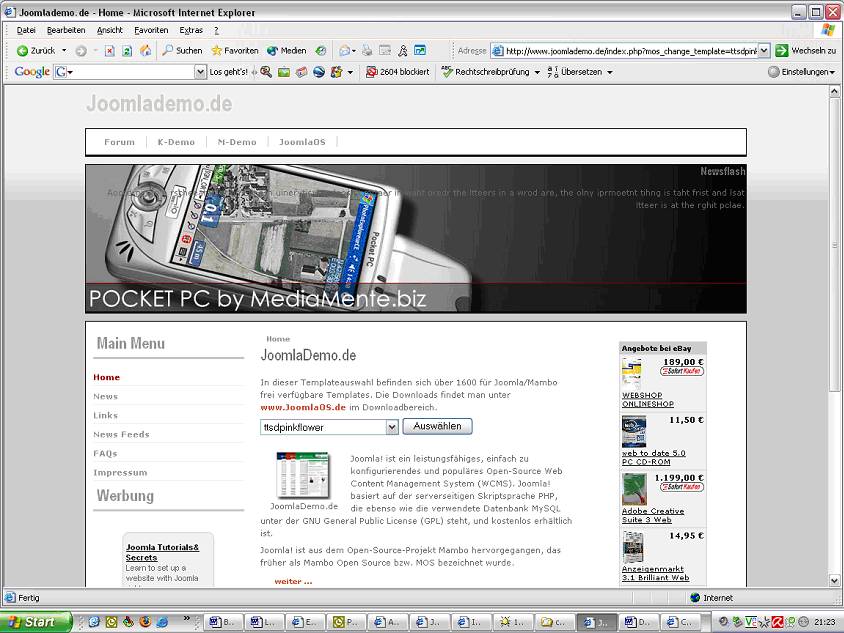Screen dimensions: 844x633
Task: Open the Favoriten menu in menu bar
Action: (x=151, y=30)
